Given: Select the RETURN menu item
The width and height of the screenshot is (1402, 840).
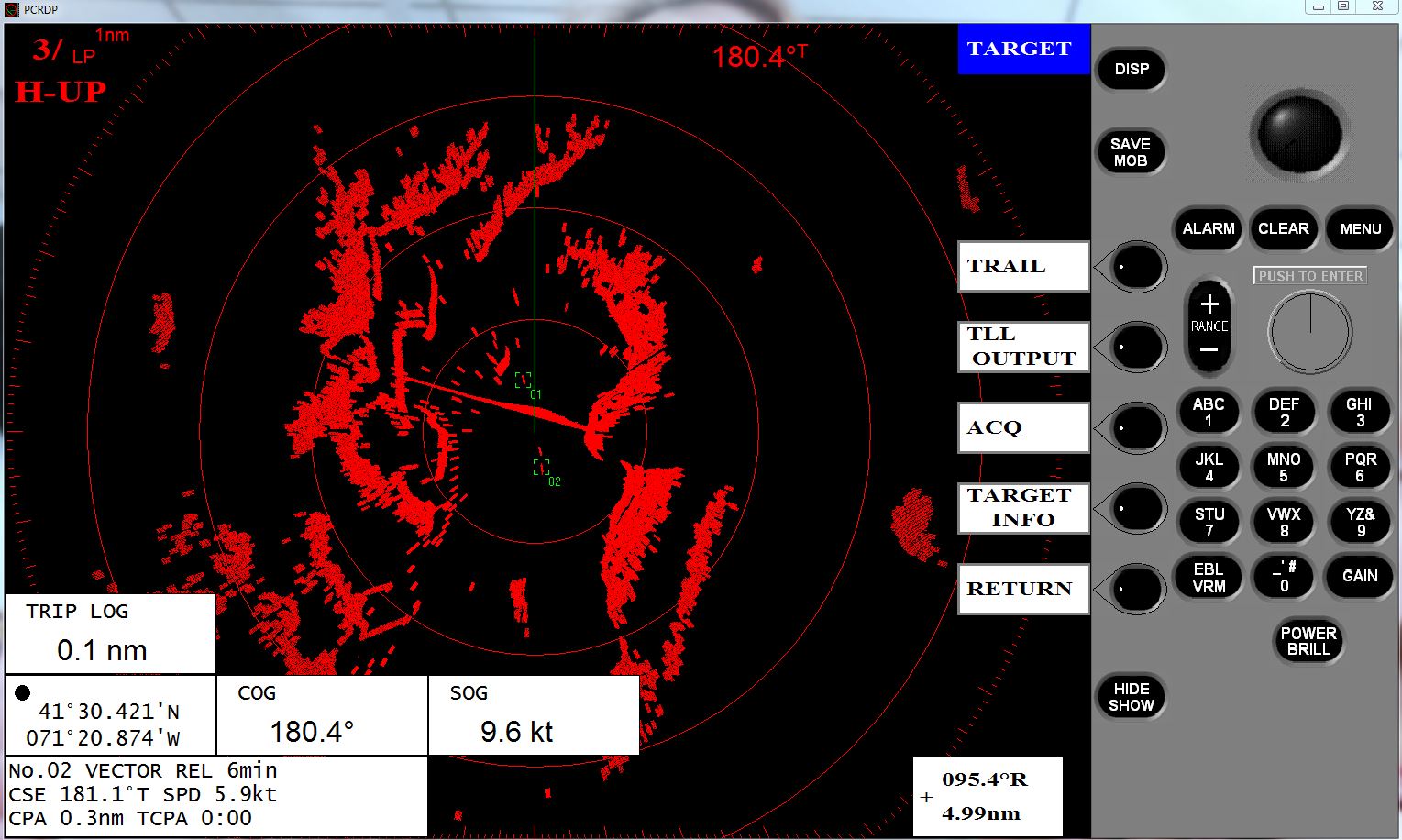Looking at the screenshot, I should (x=1022, y=589).
